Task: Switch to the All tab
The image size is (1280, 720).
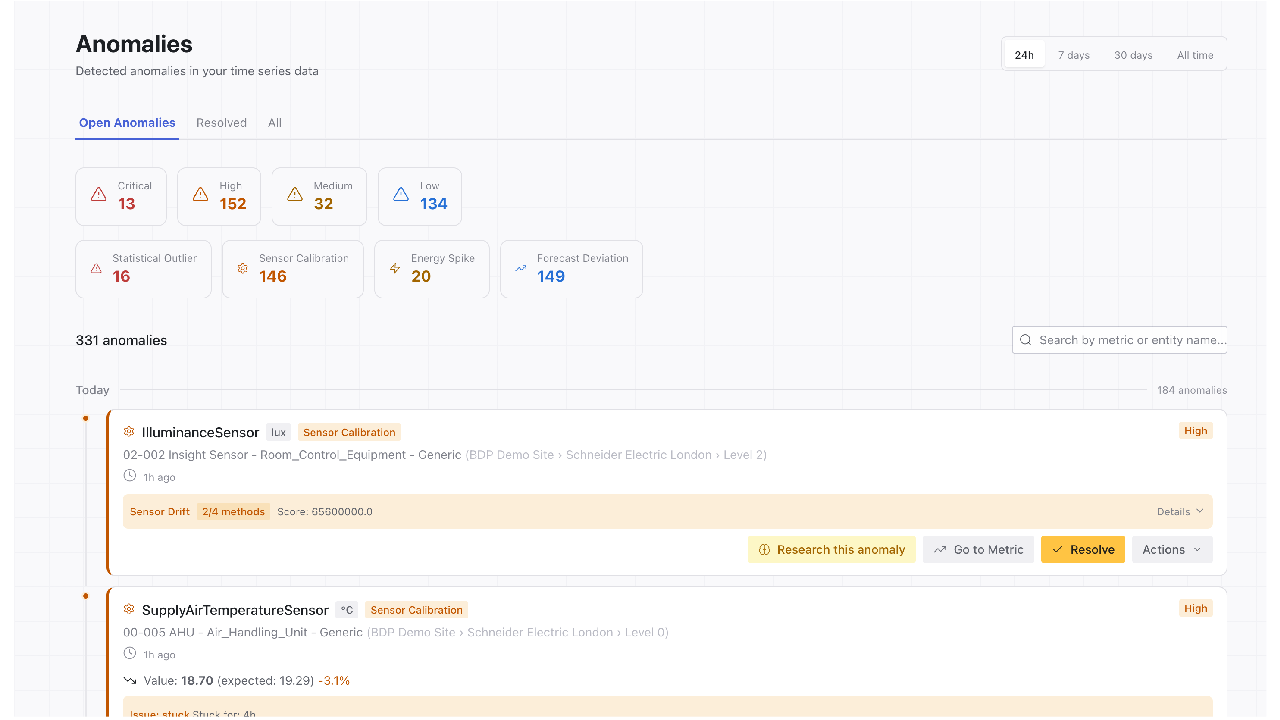Action: 275,123
